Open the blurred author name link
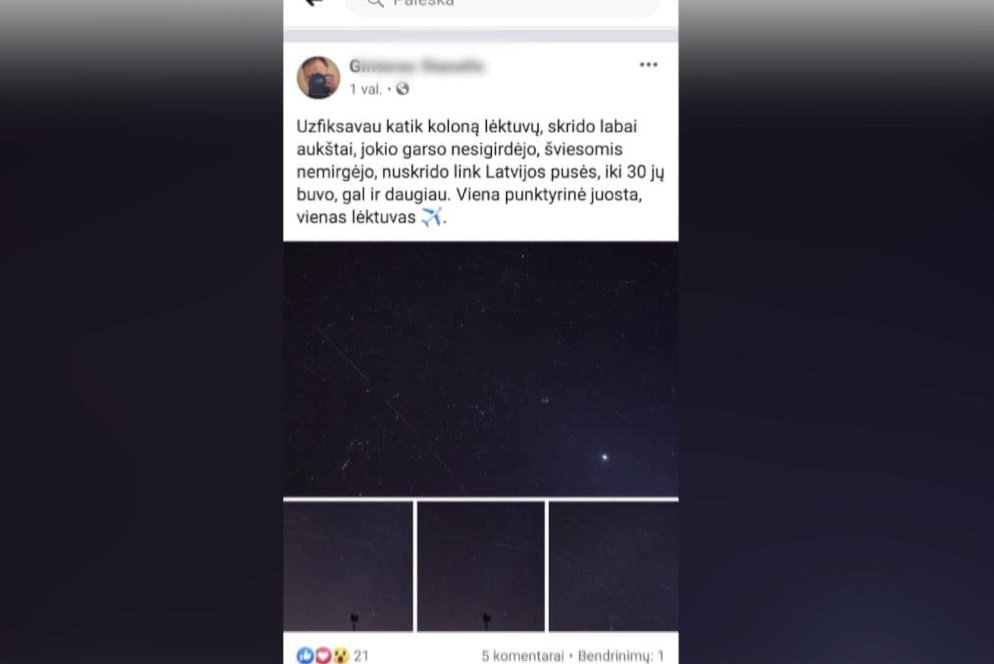Image resolution: width=994 pixels, height=664 pixels. coord(416,66)
